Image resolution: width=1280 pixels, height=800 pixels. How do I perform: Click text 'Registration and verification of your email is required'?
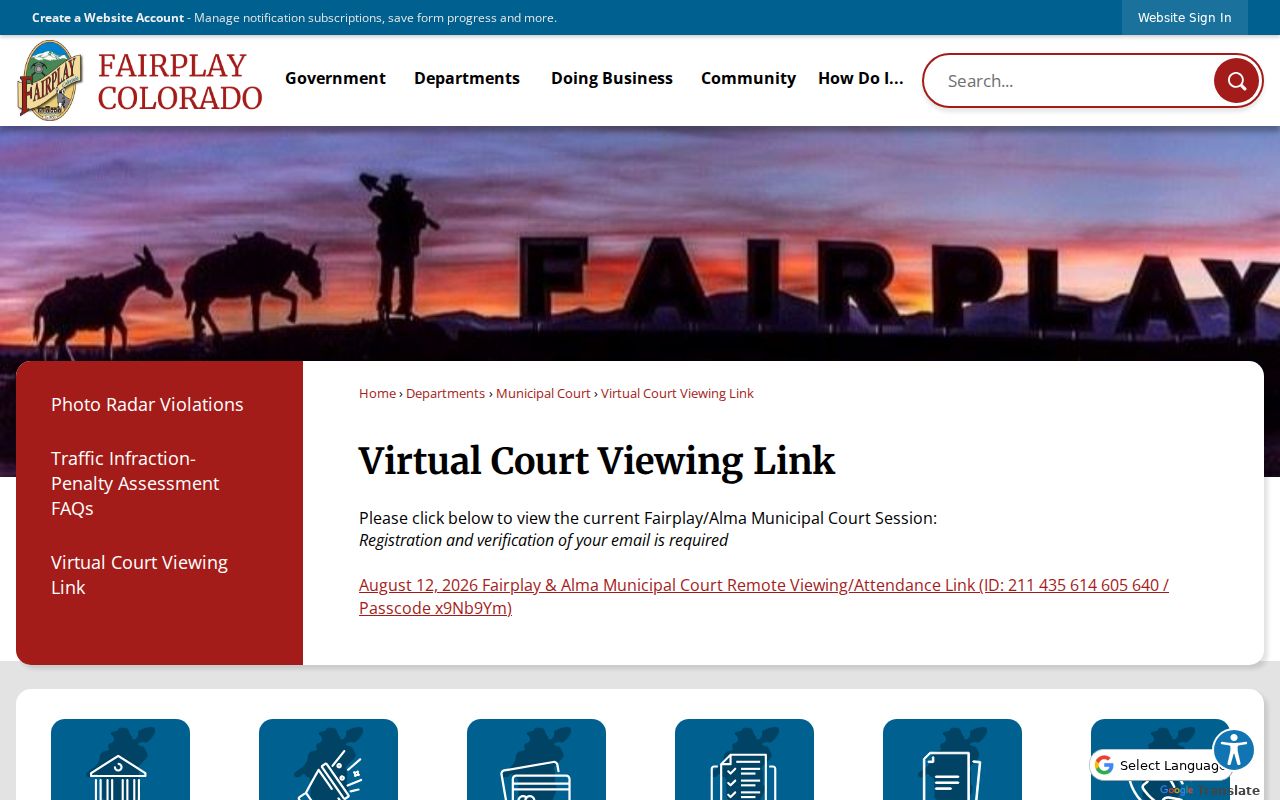pos(543,540)
